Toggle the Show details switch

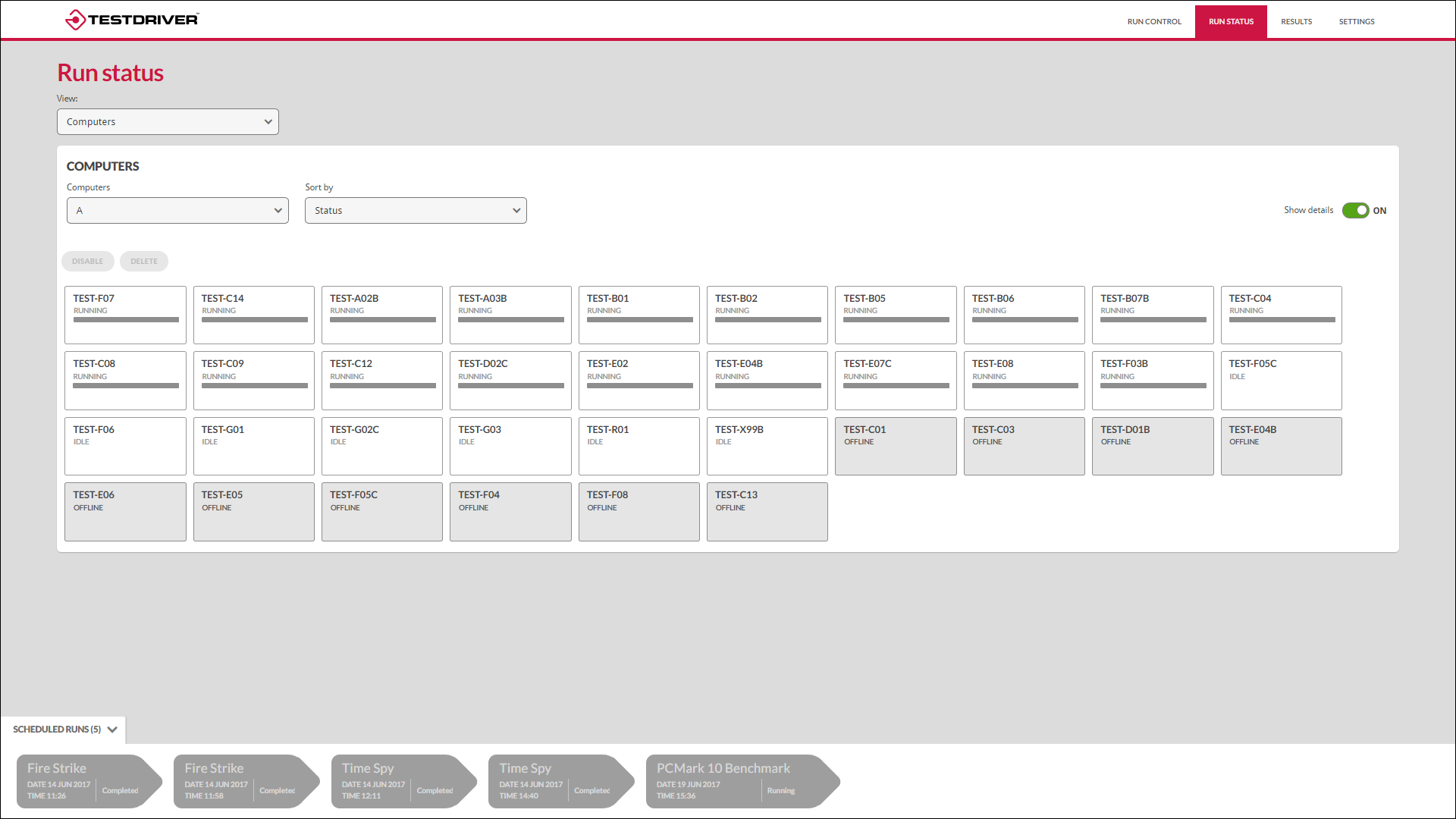(x=1355, y=211)
